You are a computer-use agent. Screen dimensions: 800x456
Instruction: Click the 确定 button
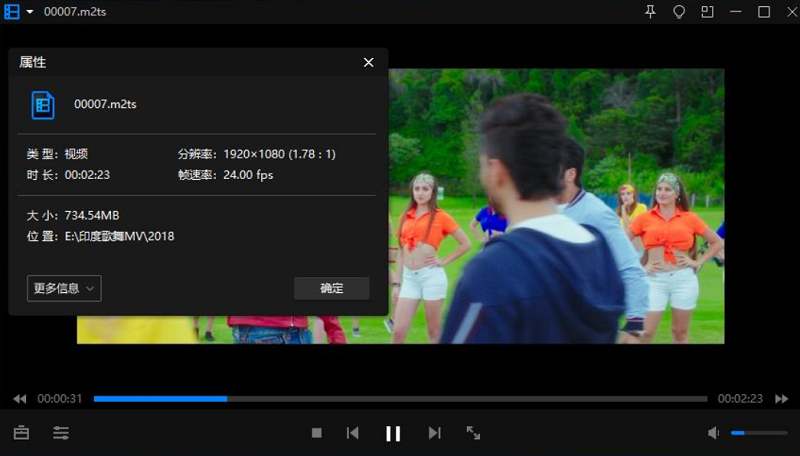point(331,288)
